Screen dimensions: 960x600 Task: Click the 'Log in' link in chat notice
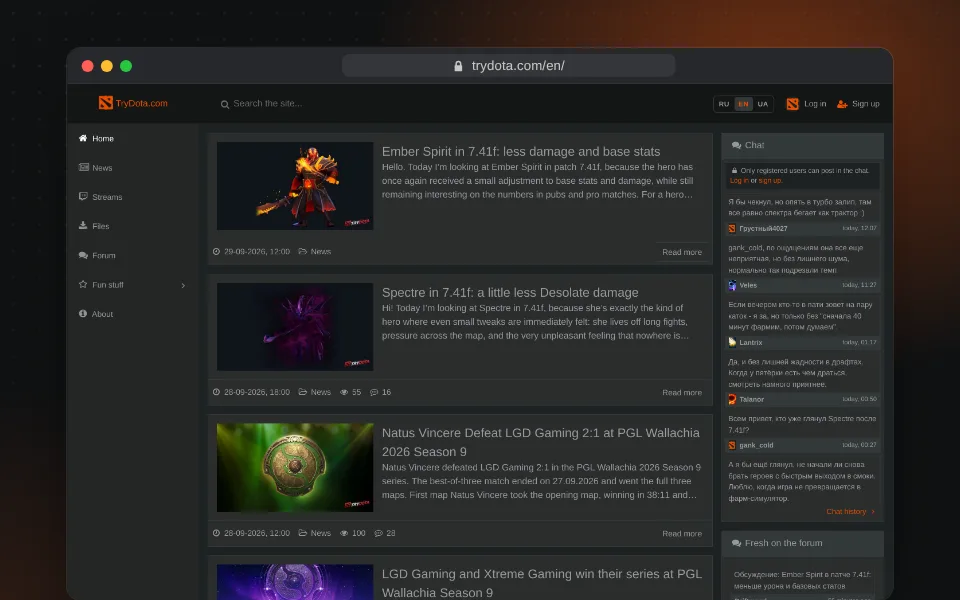coord(739,181)
